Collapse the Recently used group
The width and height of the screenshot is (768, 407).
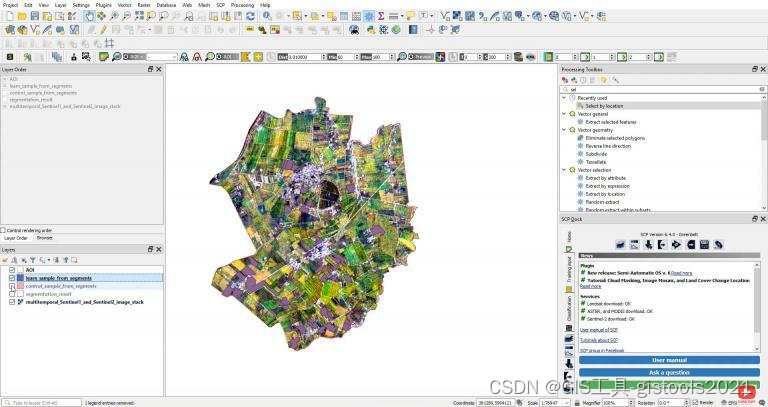click(564, 98)
